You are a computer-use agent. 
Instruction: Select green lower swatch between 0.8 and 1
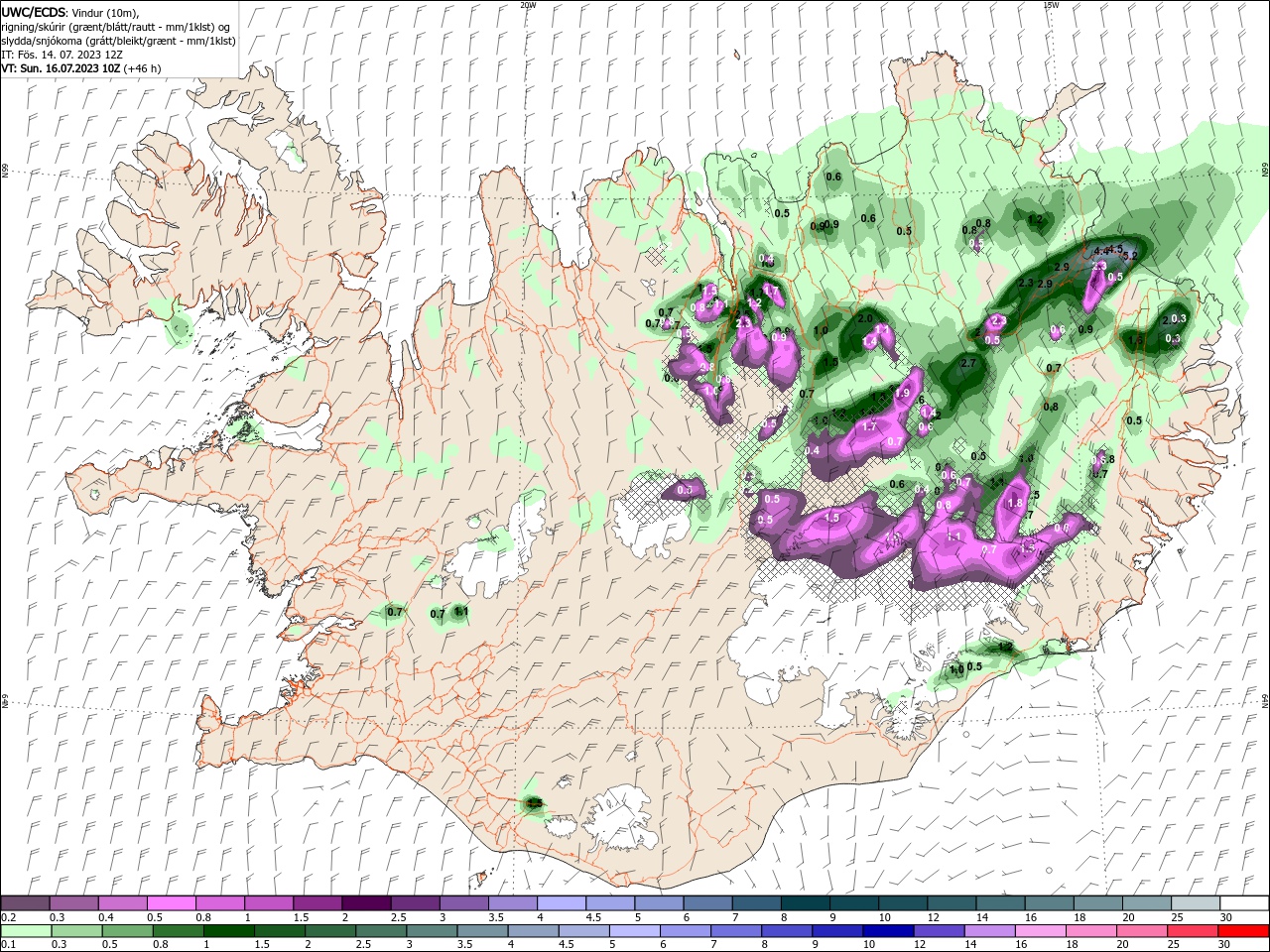point(178,930)
